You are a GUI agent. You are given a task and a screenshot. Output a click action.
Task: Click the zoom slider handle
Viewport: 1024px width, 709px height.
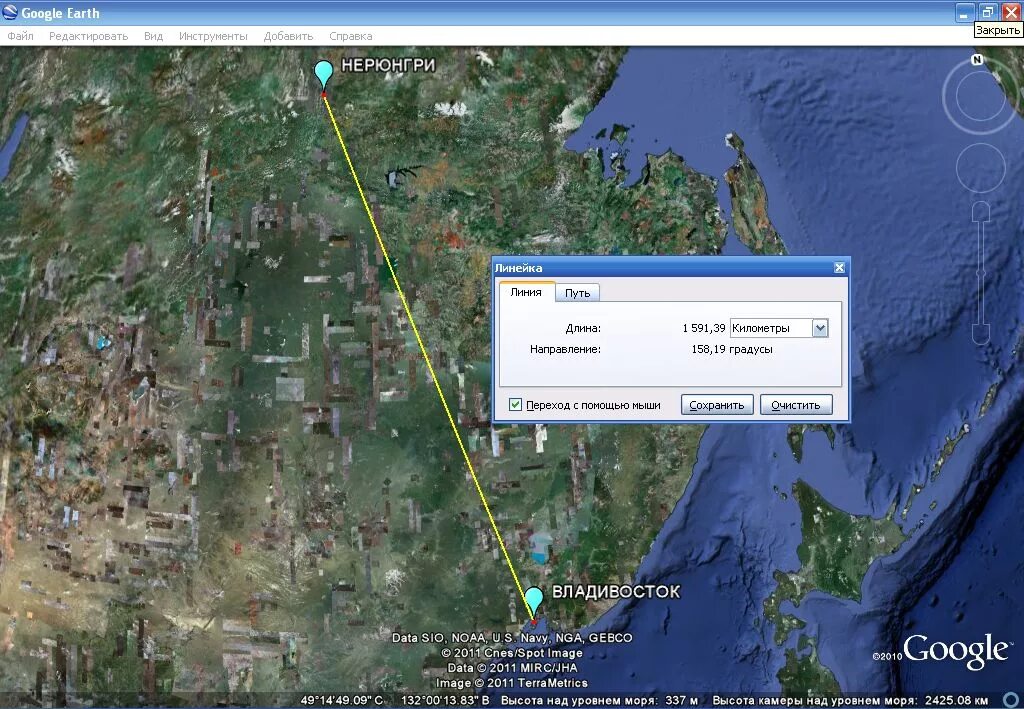pyautogui.click(x=980, y=271)
